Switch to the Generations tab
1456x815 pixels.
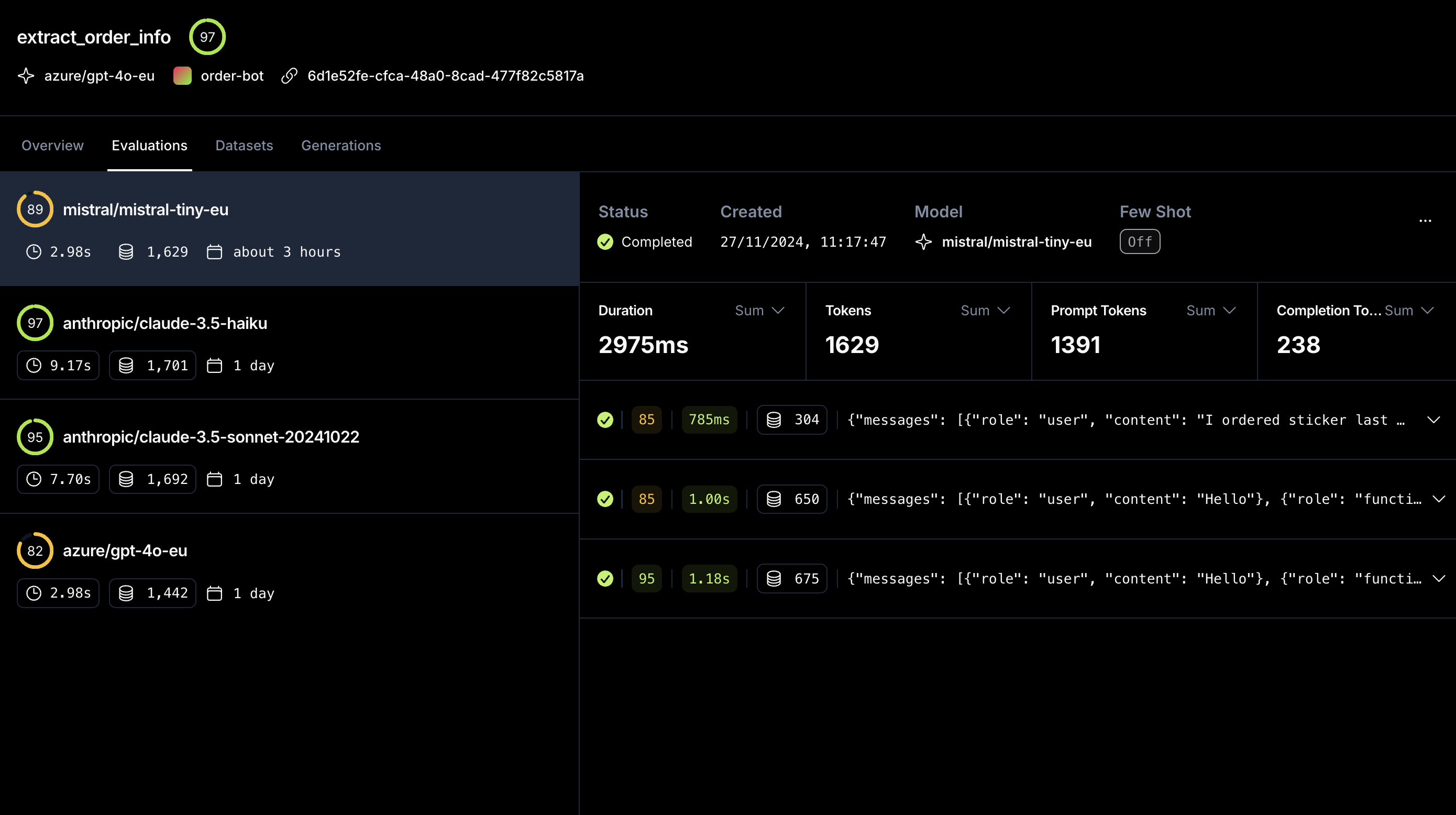(x=341, y=145)
